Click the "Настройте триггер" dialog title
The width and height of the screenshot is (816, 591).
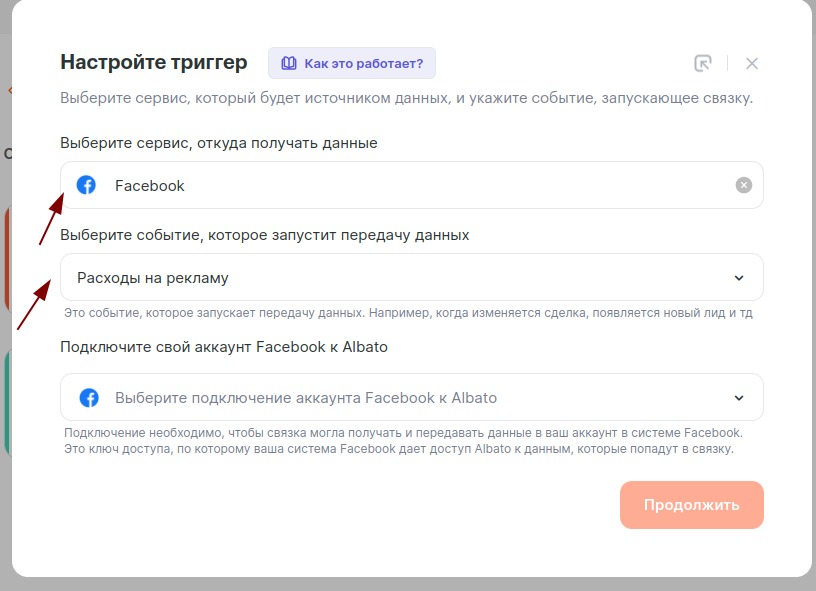[x=153, y=62]
